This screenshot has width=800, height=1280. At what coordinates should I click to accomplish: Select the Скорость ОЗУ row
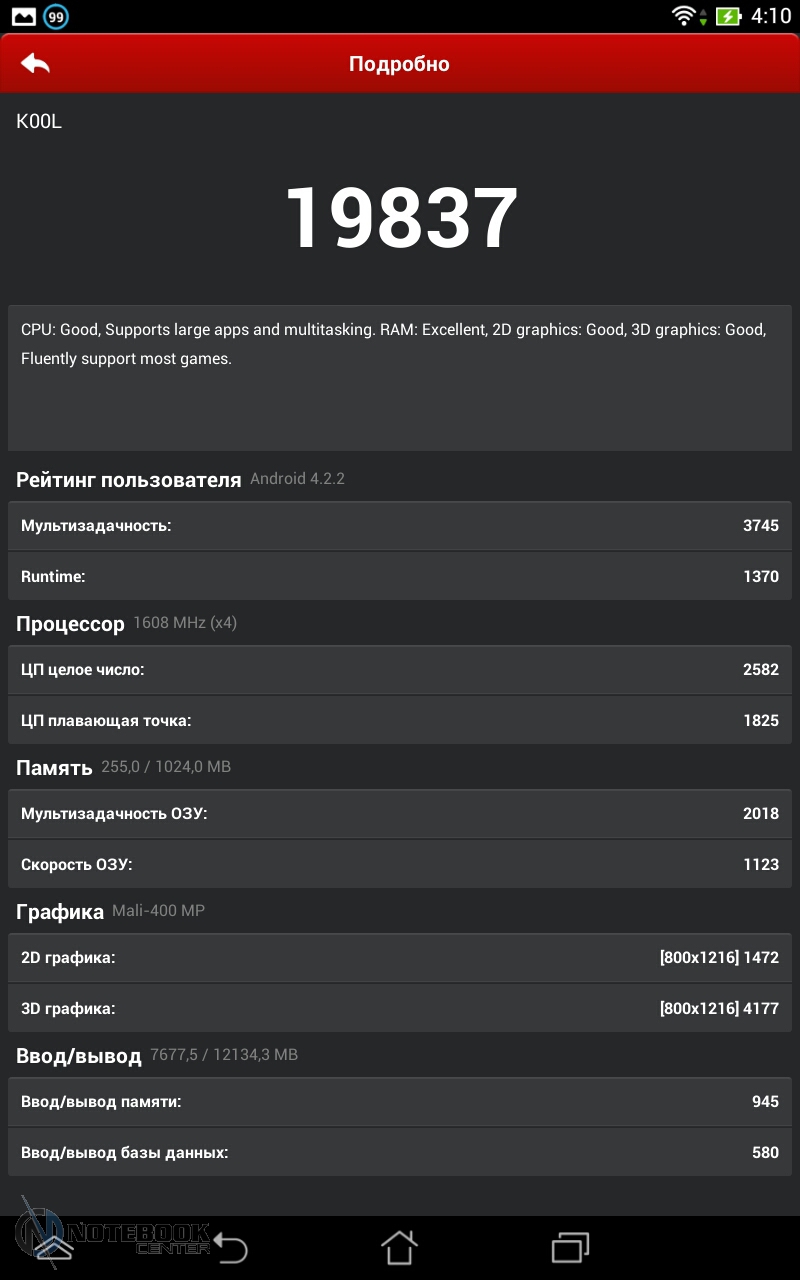(400, 864)
